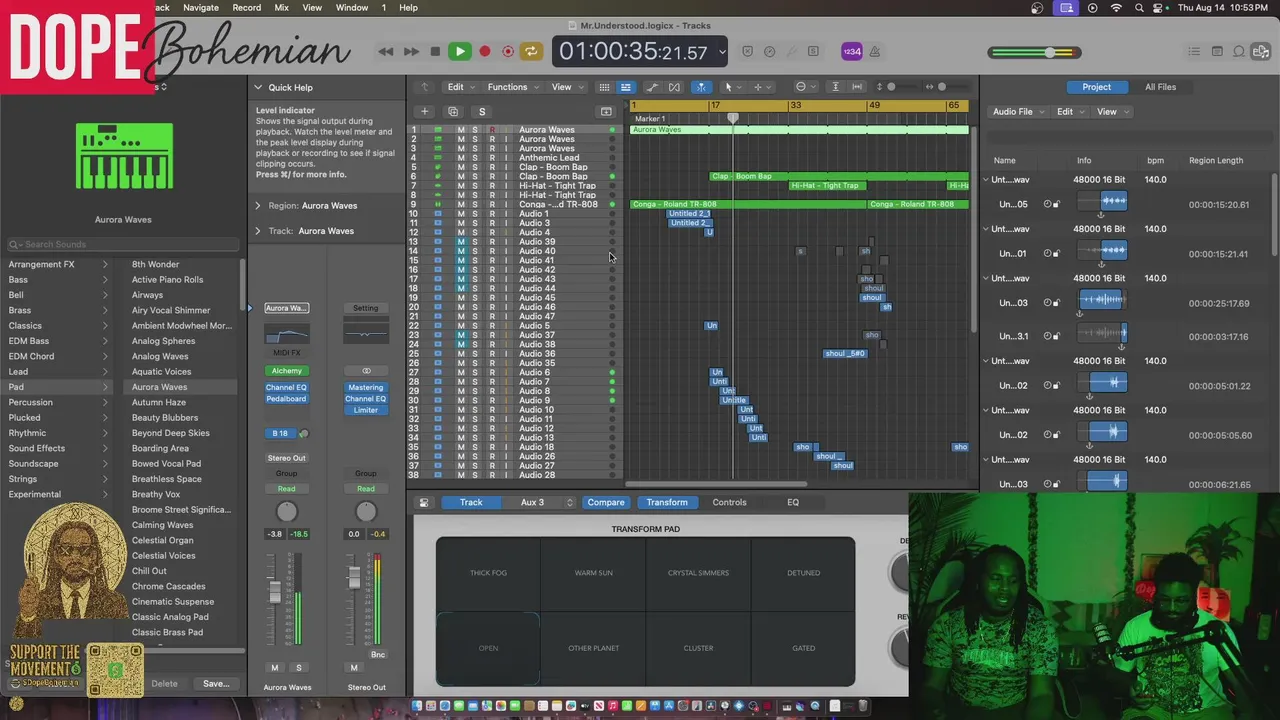Open the Loop Browser button
Screen dimensions: 1280x720
tap(1239, 51)
